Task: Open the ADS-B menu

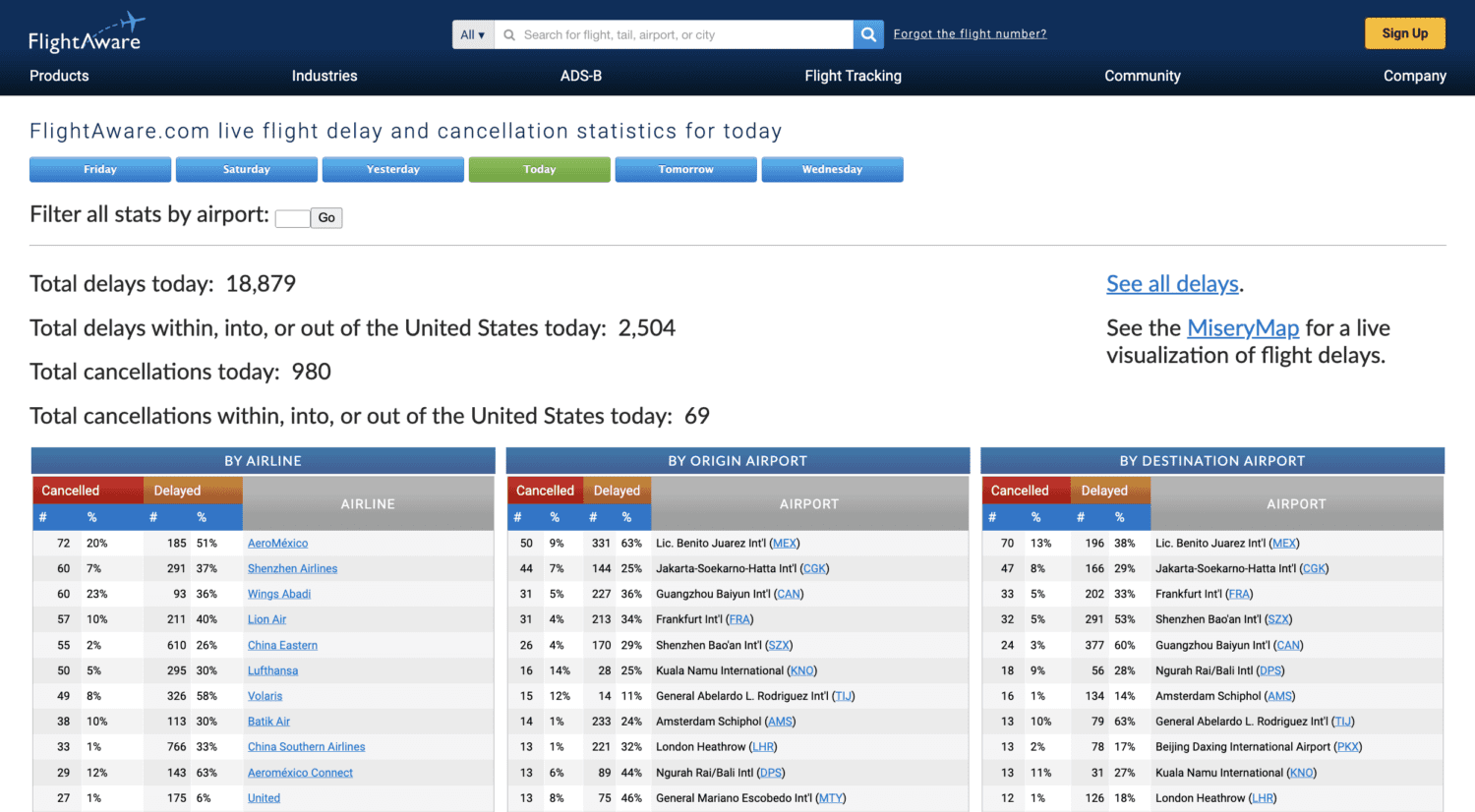Action: pyautogui.click(x=581, y=76)
